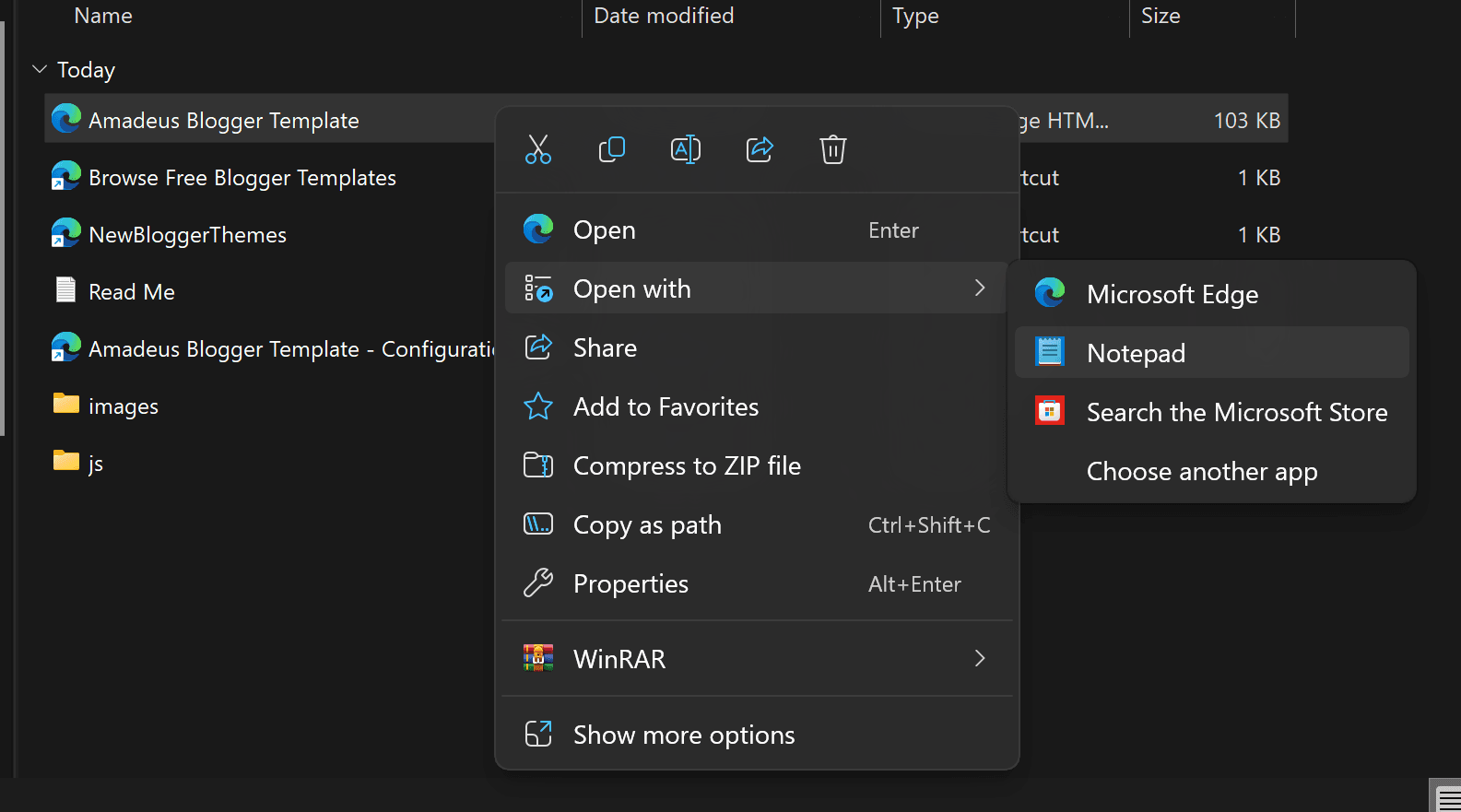Choose Open with menu entry
This screenshot has height=812, width=1461.
[x=756, y=288]
